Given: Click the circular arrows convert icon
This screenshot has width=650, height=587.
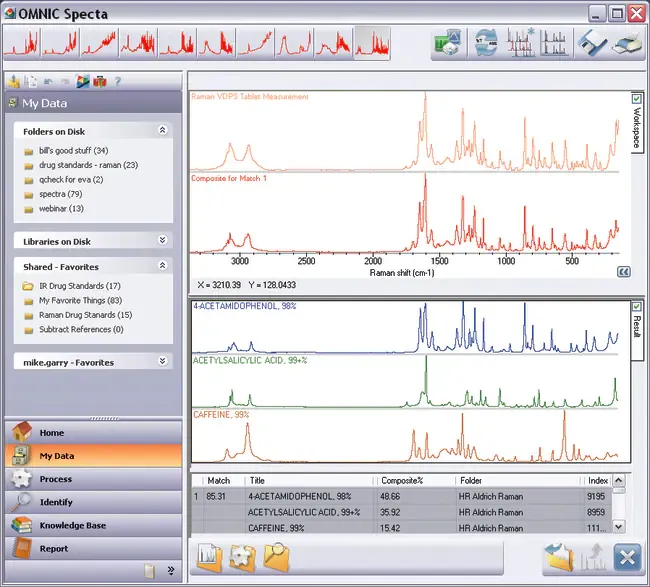Looking at the screenshot, I should (x=486, y=44).
